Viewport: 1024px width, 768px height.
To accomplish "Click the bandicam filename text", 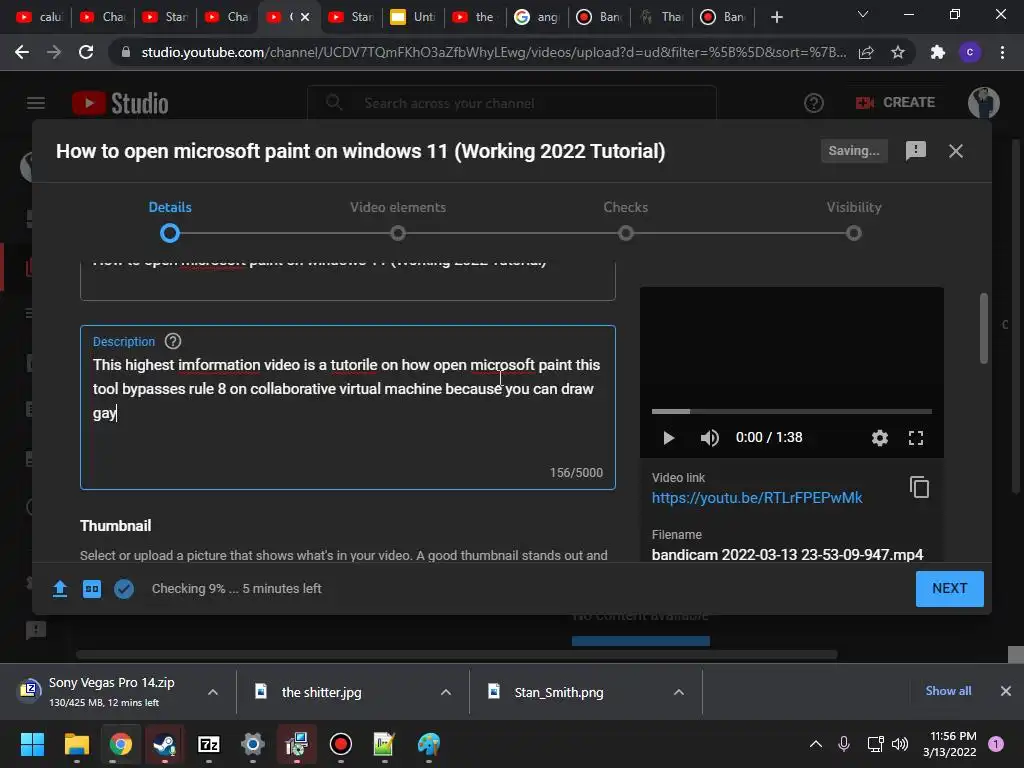I will point(787,554).
